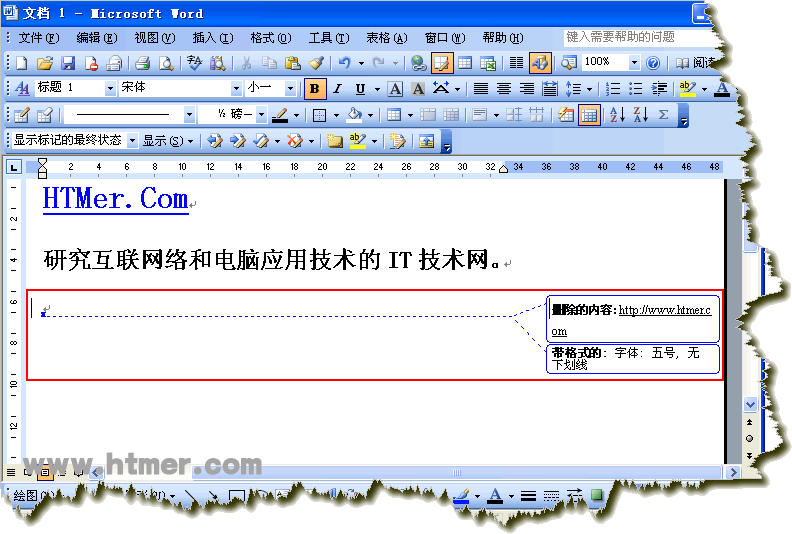
Task: Open the 视图(V) menu
Action: [x=155, y=38]
